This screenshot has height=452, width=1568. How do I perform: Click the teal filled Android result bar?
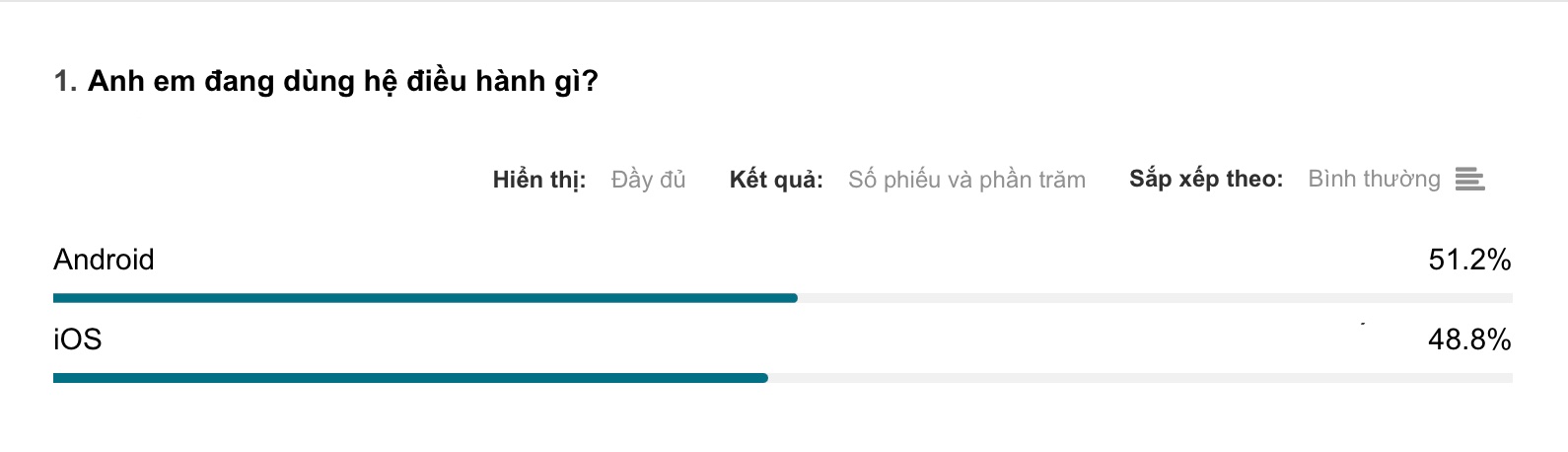tap(425, 298)
